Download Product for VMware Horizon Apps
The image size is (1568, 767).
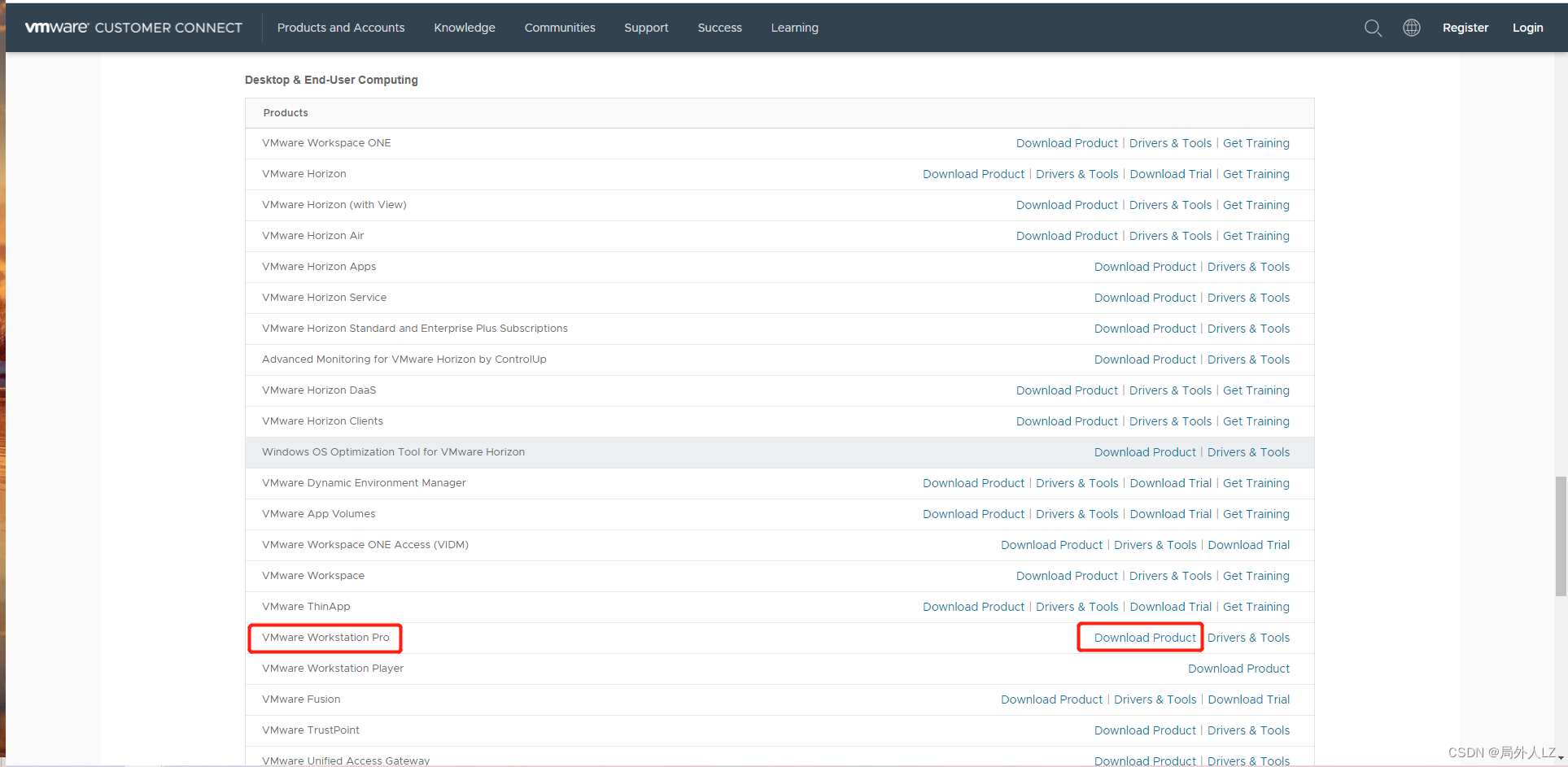pyautogui.click(x=1145, y=267)
